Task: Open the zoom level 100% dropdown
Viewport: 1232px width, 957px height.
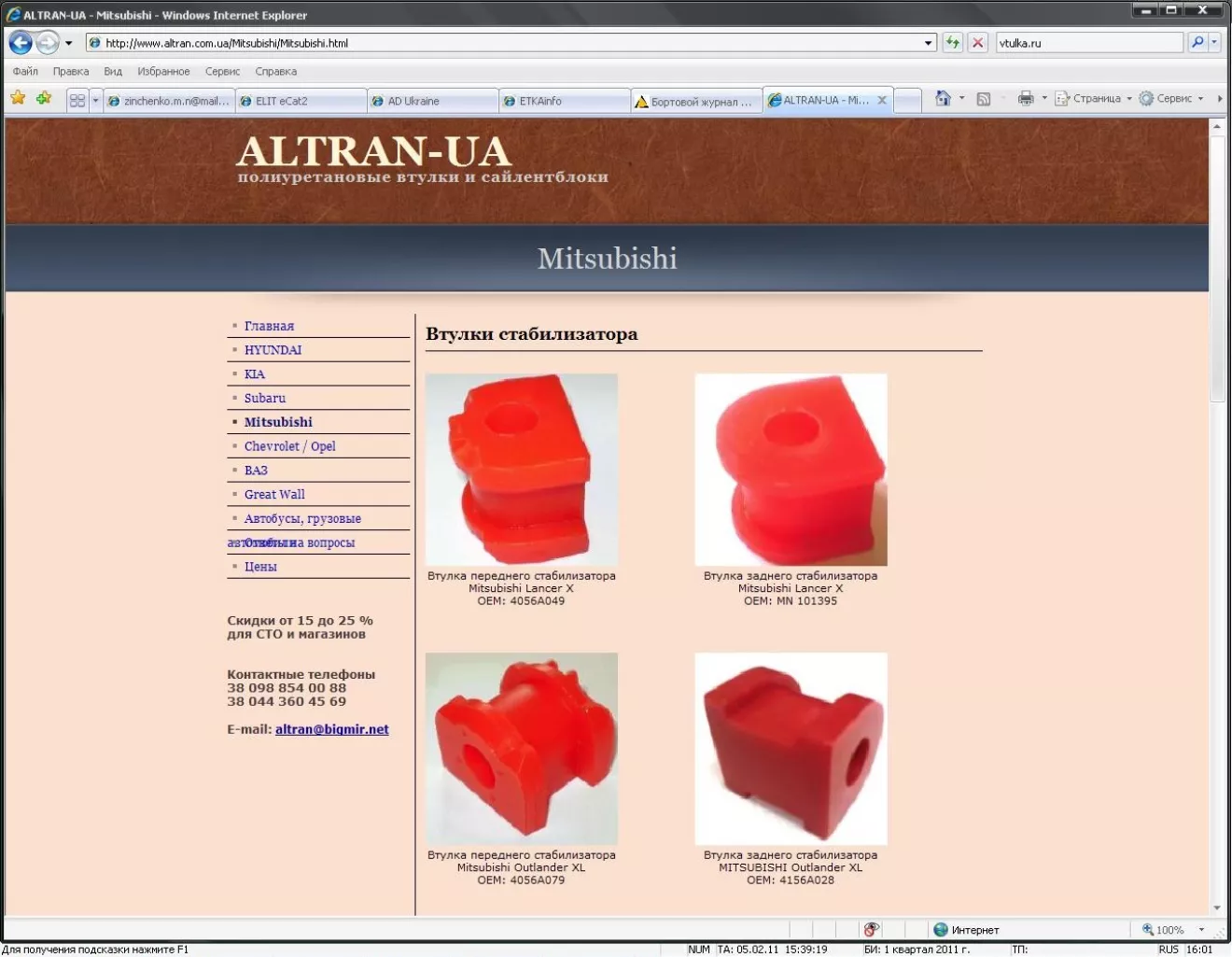Action: pyautogui.click(x=1201, y=930)
